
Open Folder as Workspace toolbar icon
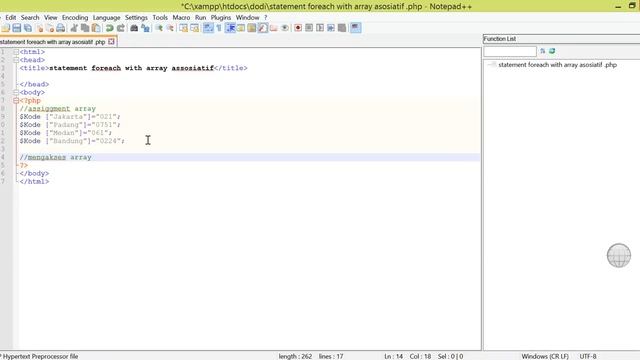coord(273,28)
